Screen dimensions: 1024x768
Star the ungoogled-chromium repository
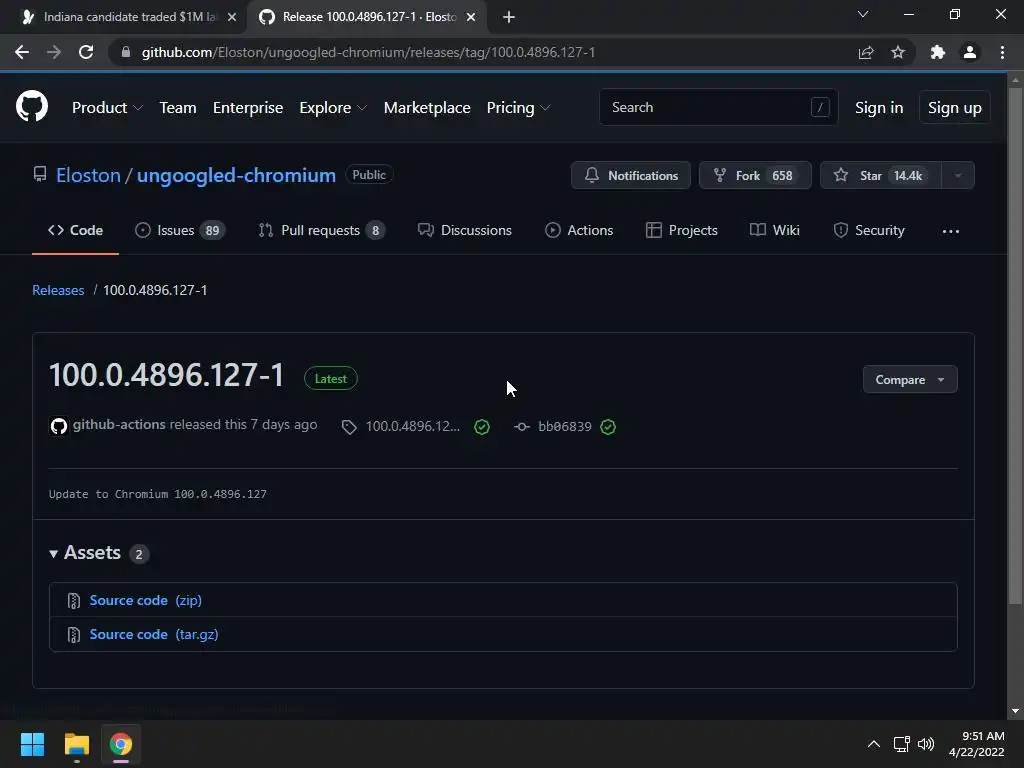[881, 175]
